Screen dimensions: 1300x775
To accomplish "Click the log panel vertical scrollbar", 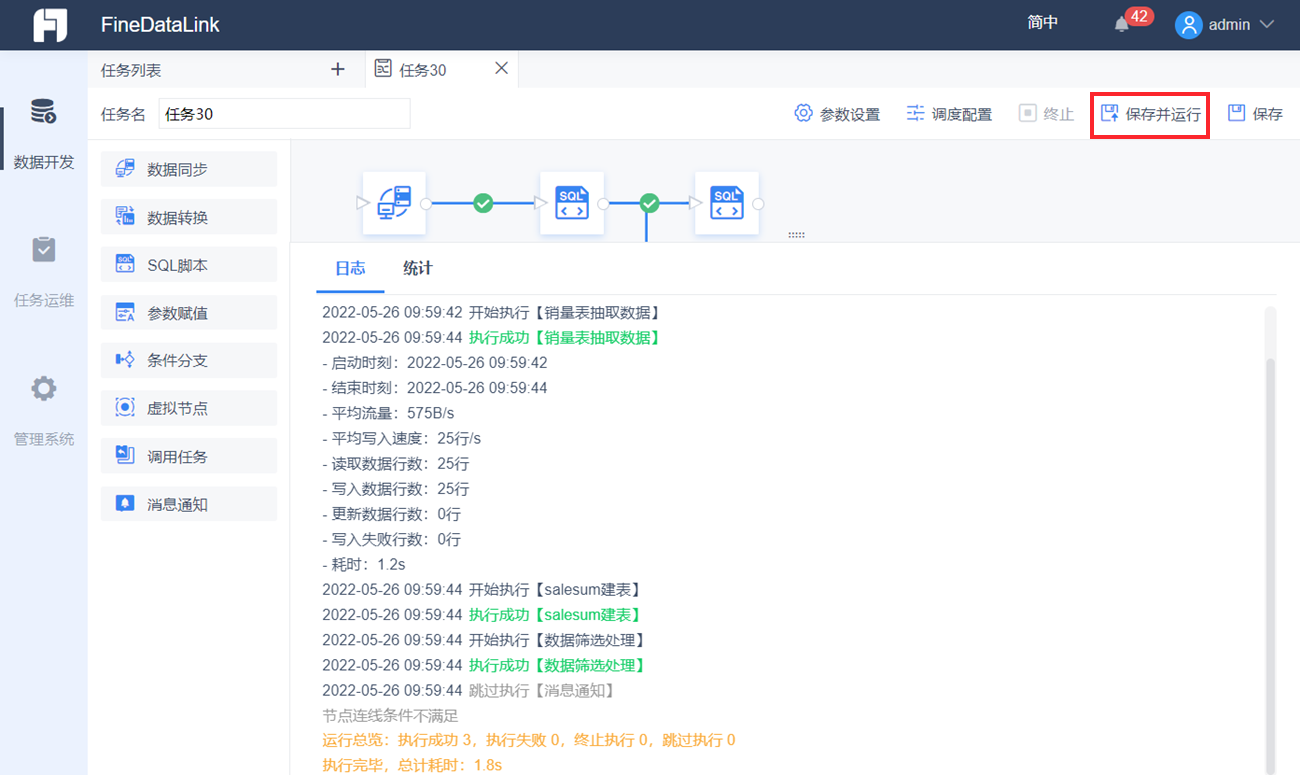I will coord(1271,567).
